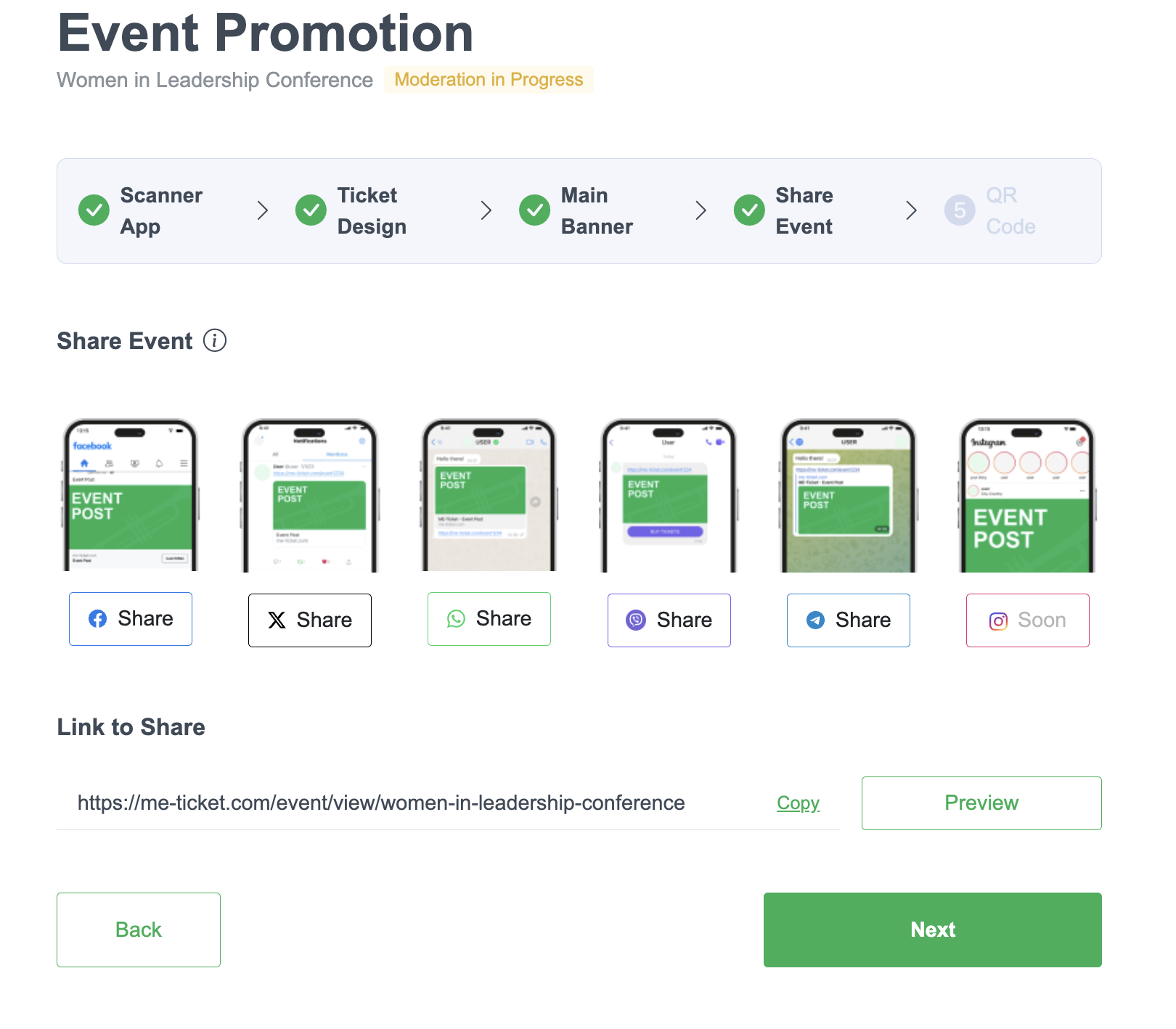Click the Share Event info icon
The width and height of the screenshot is (1176, 1029).
tap(215, 340)
